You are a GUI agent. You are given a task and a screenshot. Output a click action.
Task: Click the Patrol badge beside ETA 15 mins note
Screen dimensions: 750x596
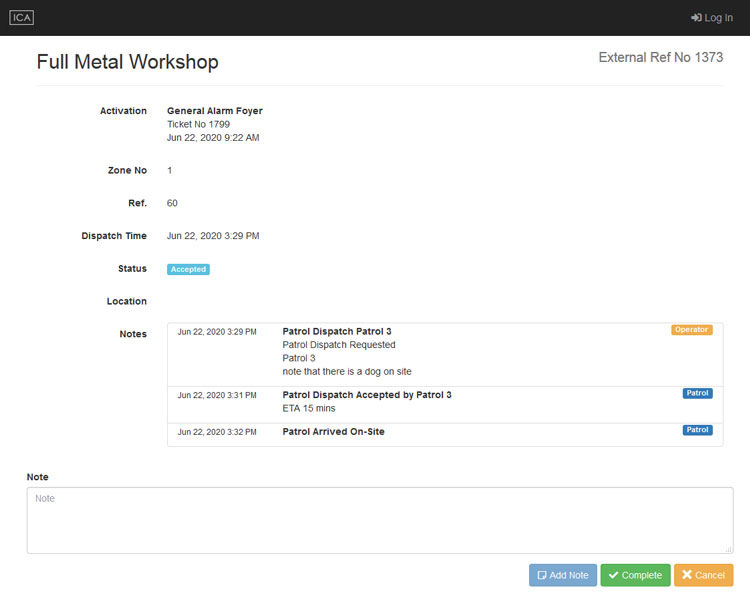click(x=697, y=393)
